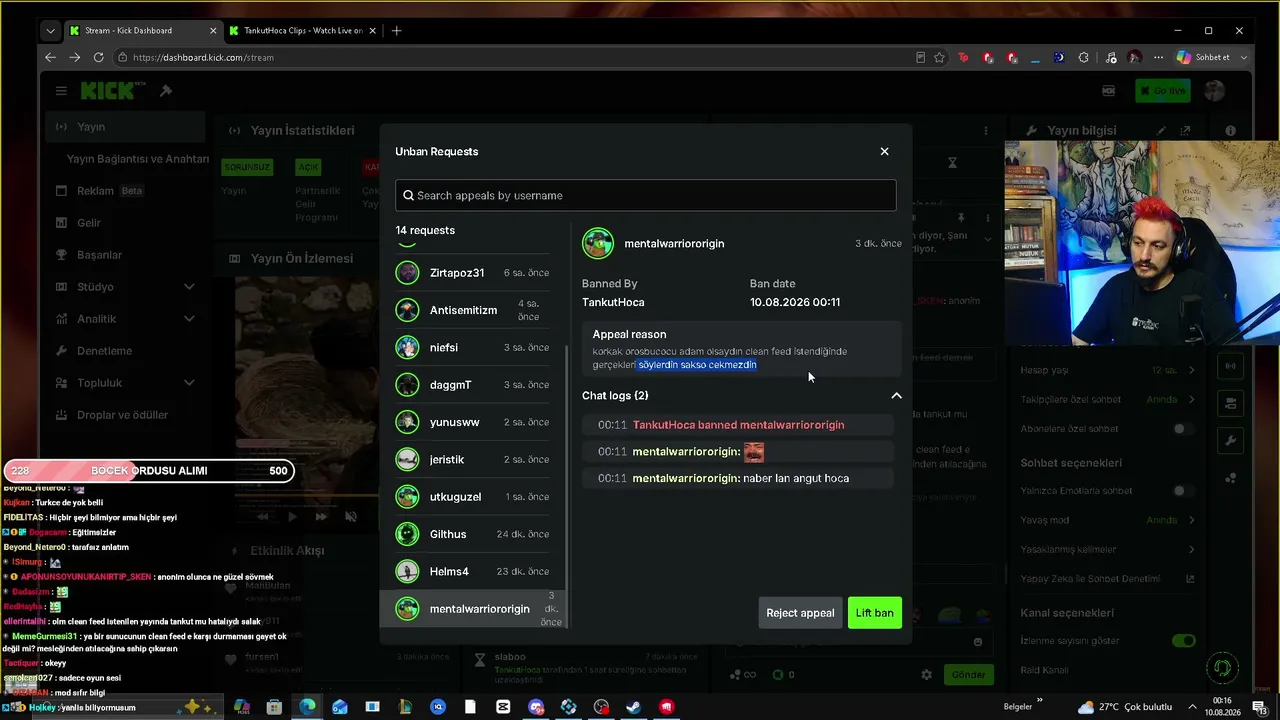The height and width of the screenshot is (720, 1280).
Task: Select mentalwarriororigin in request list
Action: (x=473, y=609)
